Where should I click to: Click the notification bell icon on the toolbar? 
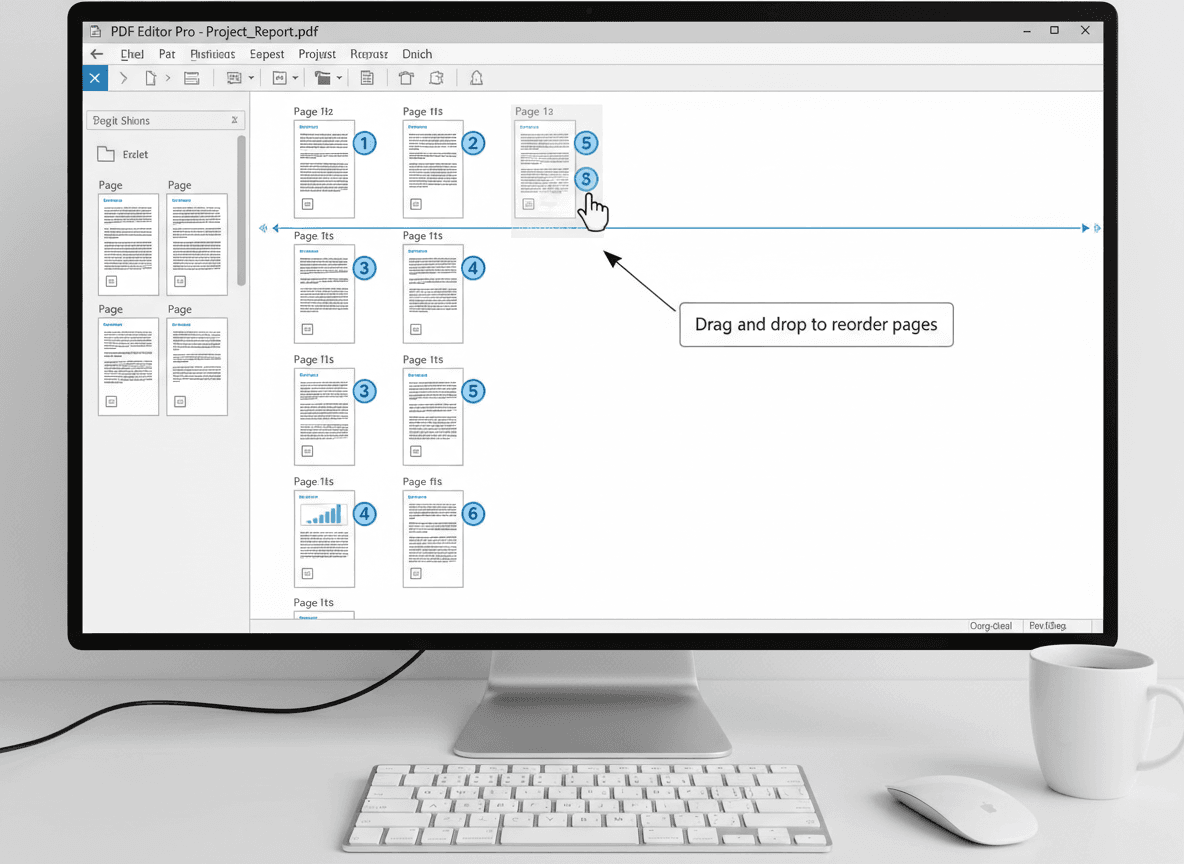(476, 78)
